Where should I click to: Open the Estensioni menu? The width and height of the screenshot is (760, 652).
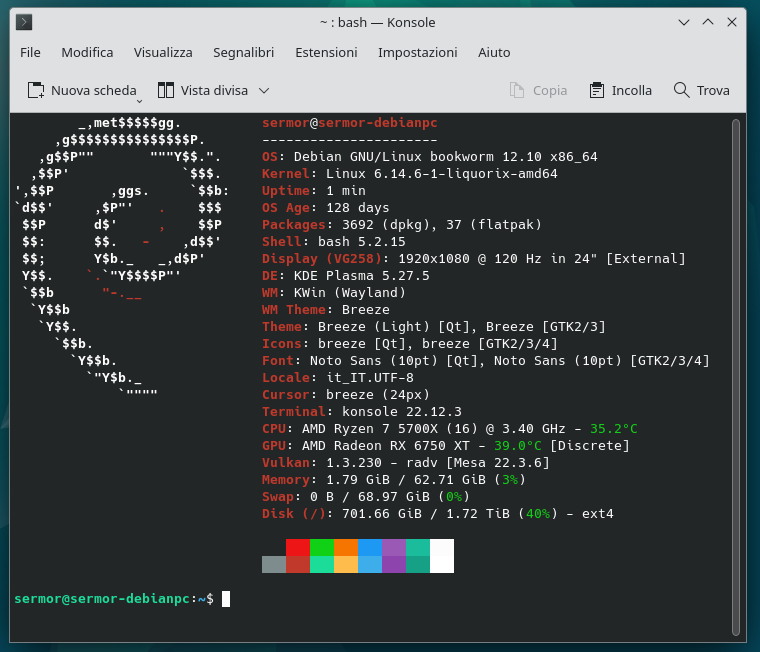click(326, 52)
